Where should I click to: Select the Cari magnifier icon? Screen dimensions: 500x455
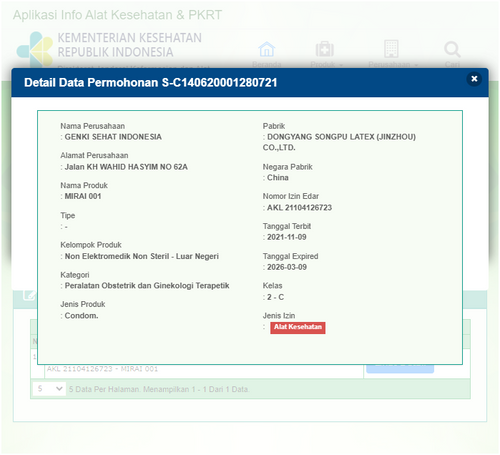click(x=452, y=49)
